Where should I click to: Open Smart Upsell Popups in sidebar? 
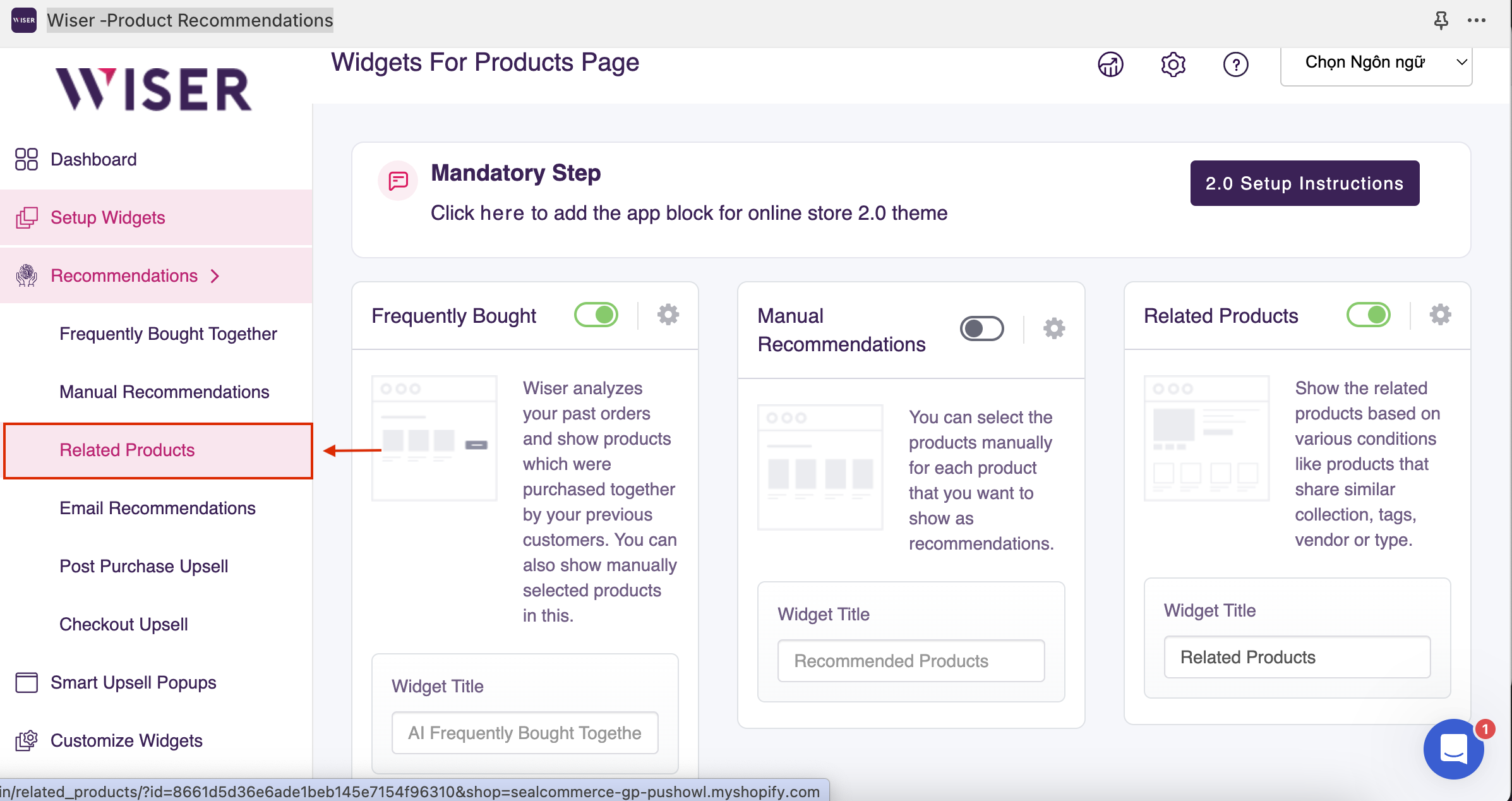click(133, 682)
